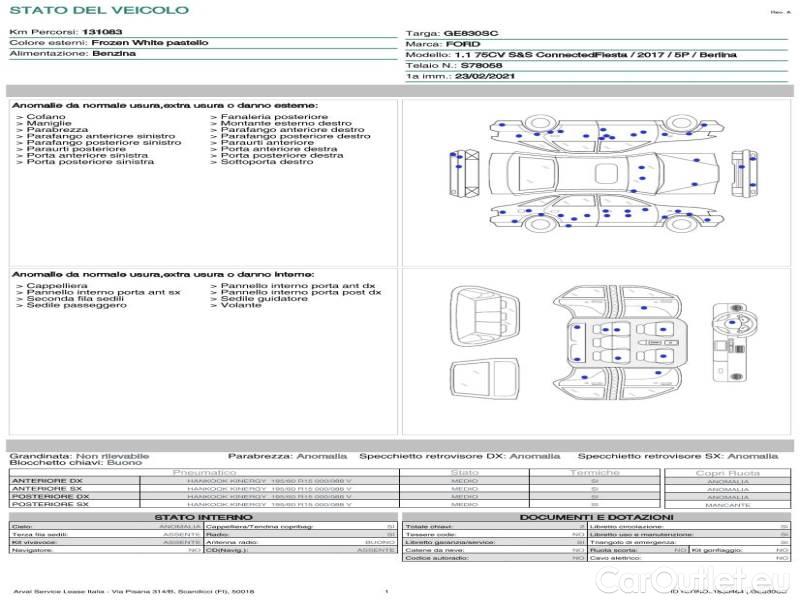
Task: Click the plate number GE830SC
Action: click(471, 34)
